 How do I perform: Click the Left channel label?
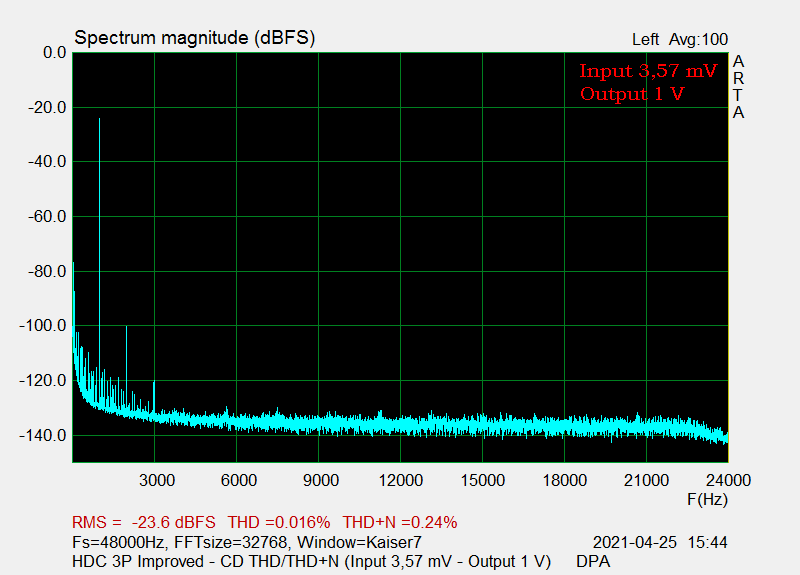coord(645,39)
